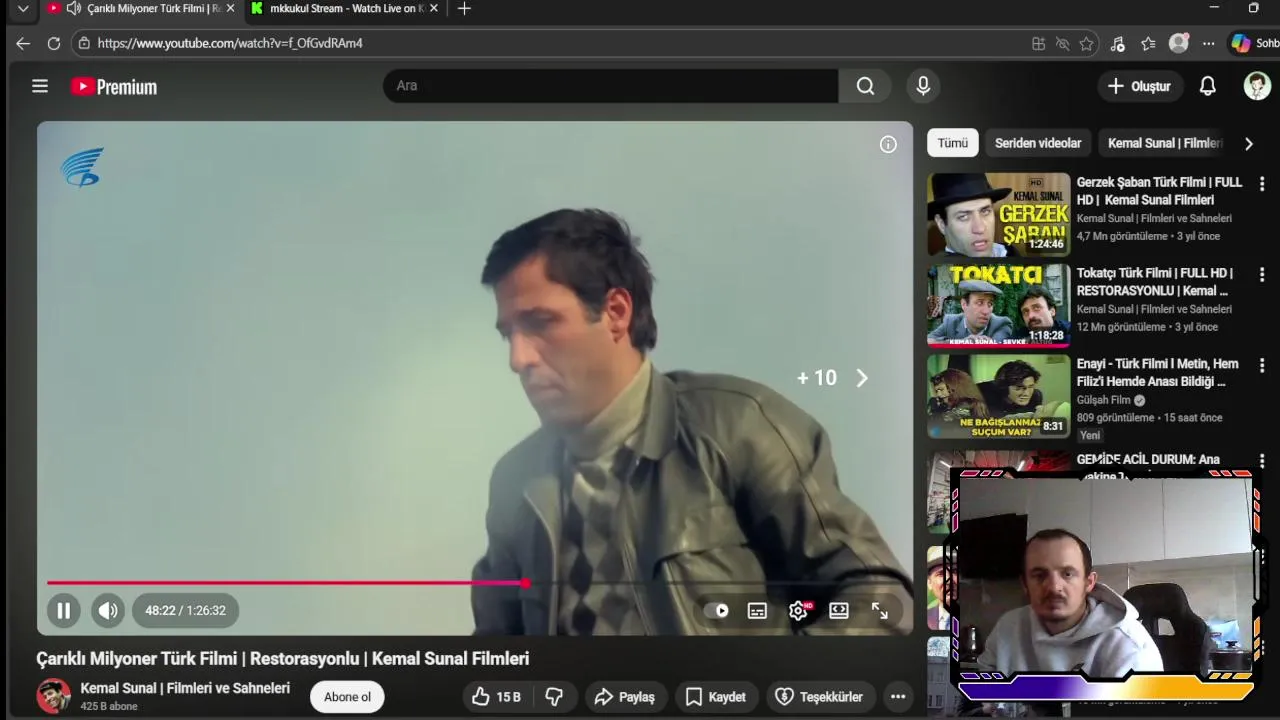Go back with the browser back arrow

[x=23, y=43]
